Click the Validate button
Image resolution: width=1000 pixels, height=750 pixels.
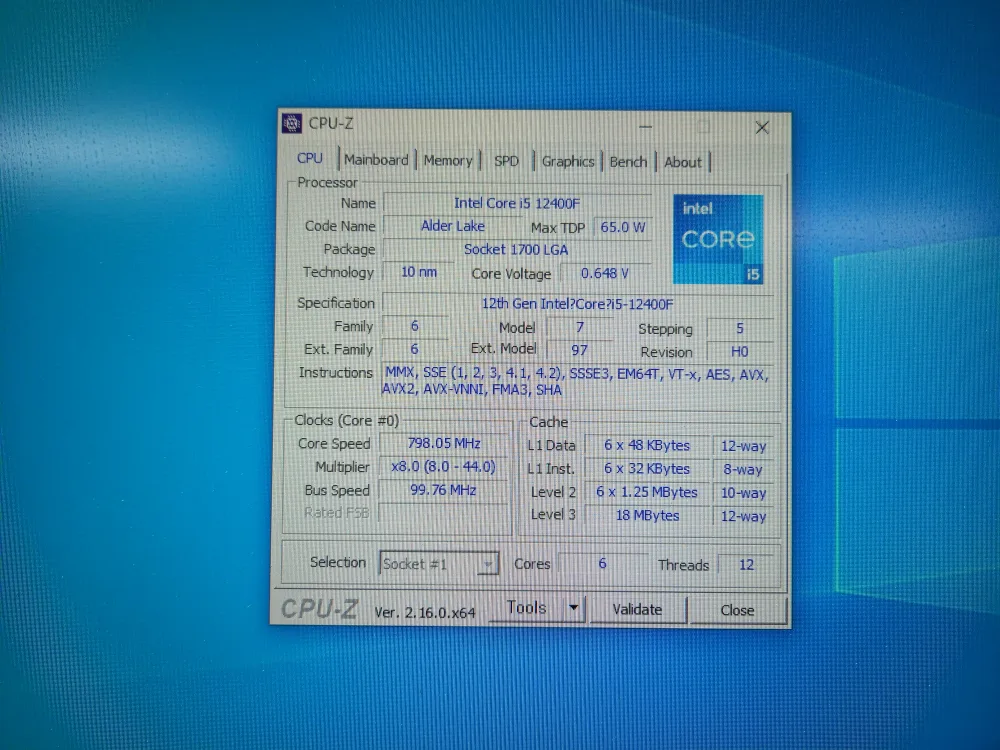pos(637,610)
